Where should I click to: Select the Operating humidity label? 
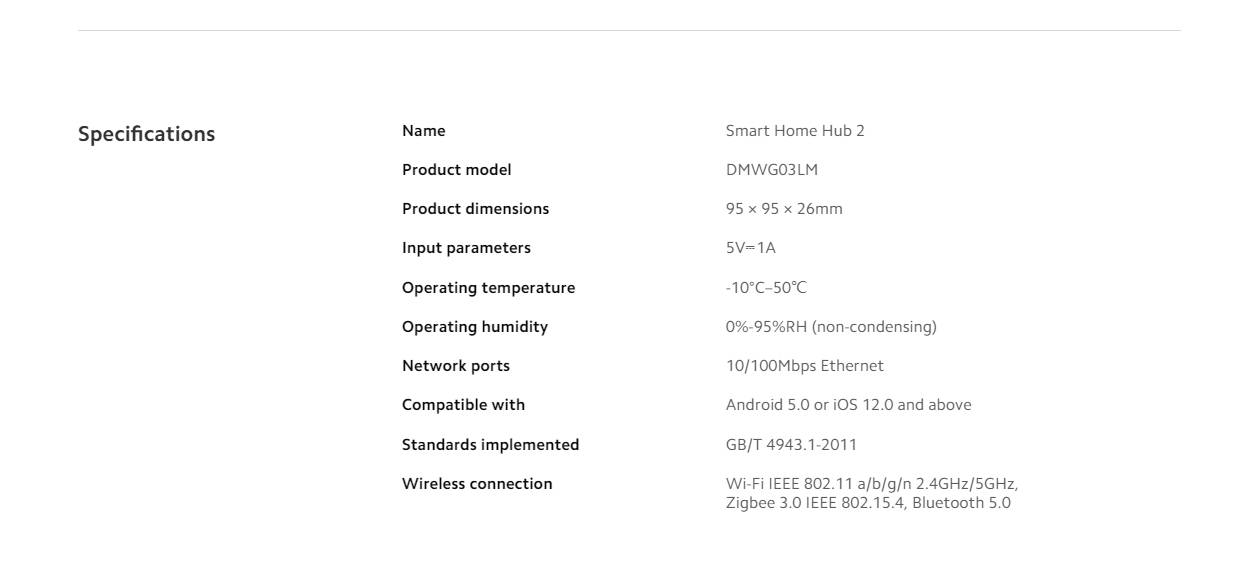[x=475, y=327]
